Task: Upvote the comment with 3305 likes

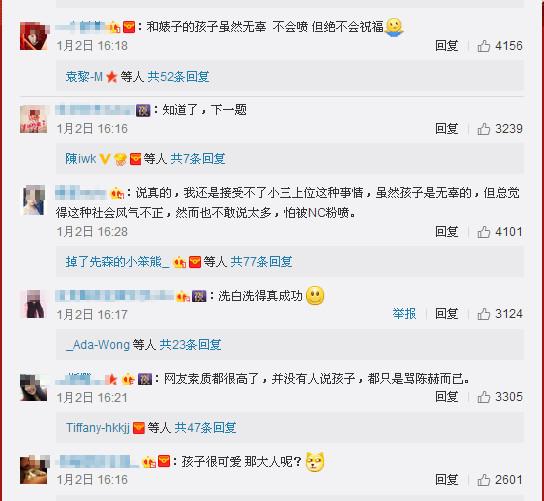Action: [484, 397]
